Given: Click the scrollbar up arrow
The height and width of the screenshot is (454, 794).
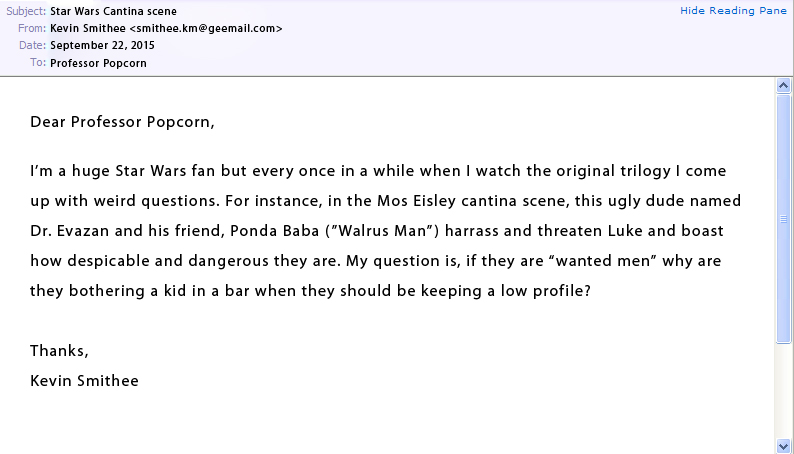Looking at the screenshot, I should [x=784, y=86].
